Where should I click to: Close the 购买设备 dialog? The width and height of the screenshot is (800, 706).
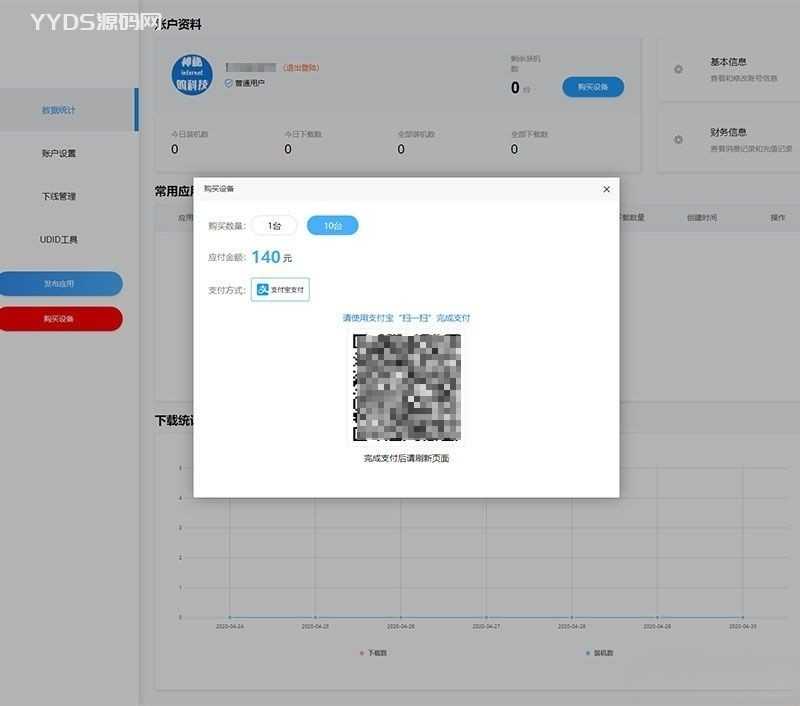click(x=606, y=189)
